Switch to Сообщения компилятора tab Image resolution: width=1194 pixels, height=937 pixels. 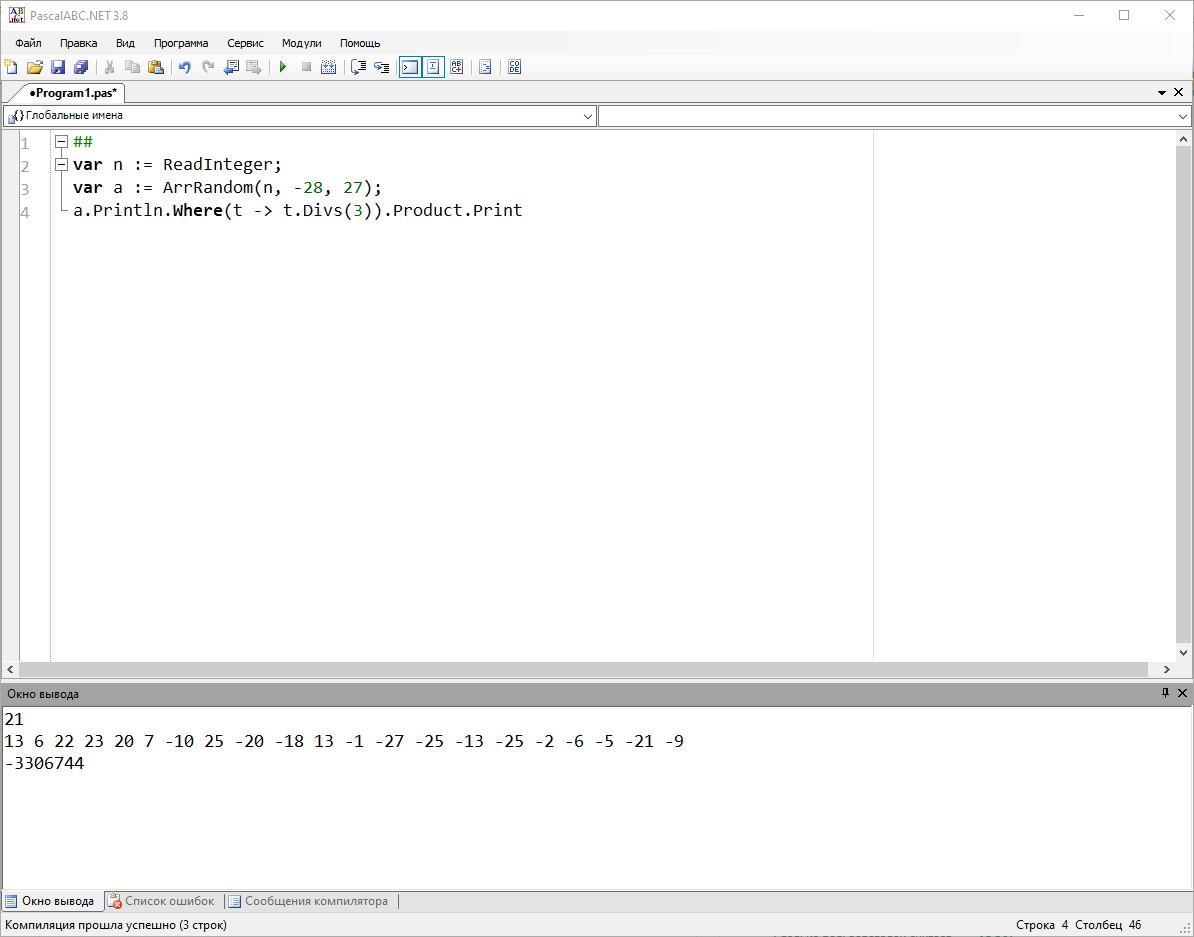308,901
